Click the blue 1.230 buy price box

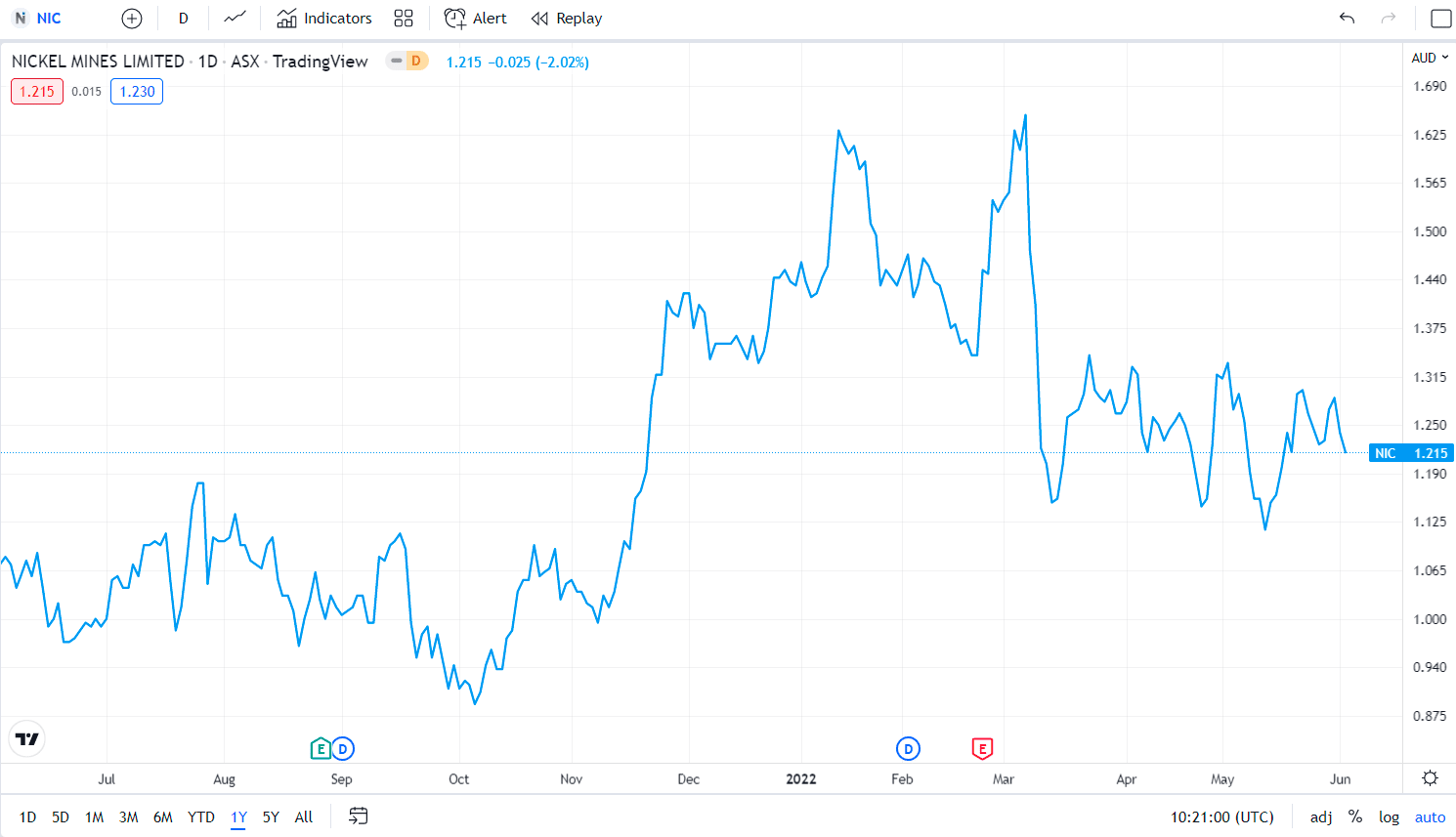click(137, 92)
